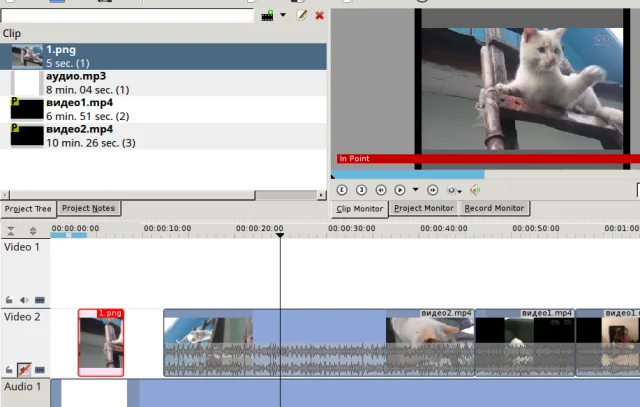
Task: Toggle lock on Video 1 track
Action: click(x=9, y=300)
